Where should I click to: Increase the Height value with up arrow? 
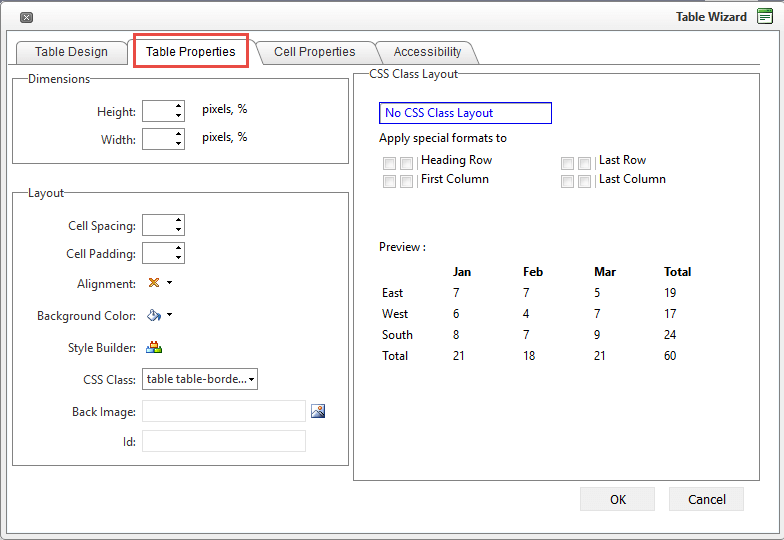tap(178, 106)
